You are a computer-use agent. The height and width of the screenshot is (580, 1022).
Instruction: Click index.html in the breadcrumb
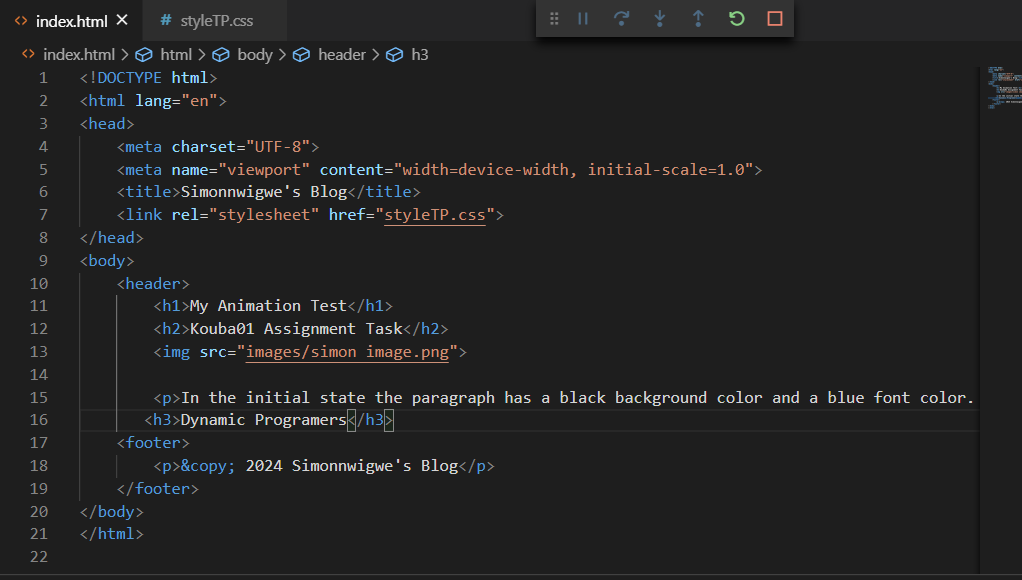click(x=79, y=55)
